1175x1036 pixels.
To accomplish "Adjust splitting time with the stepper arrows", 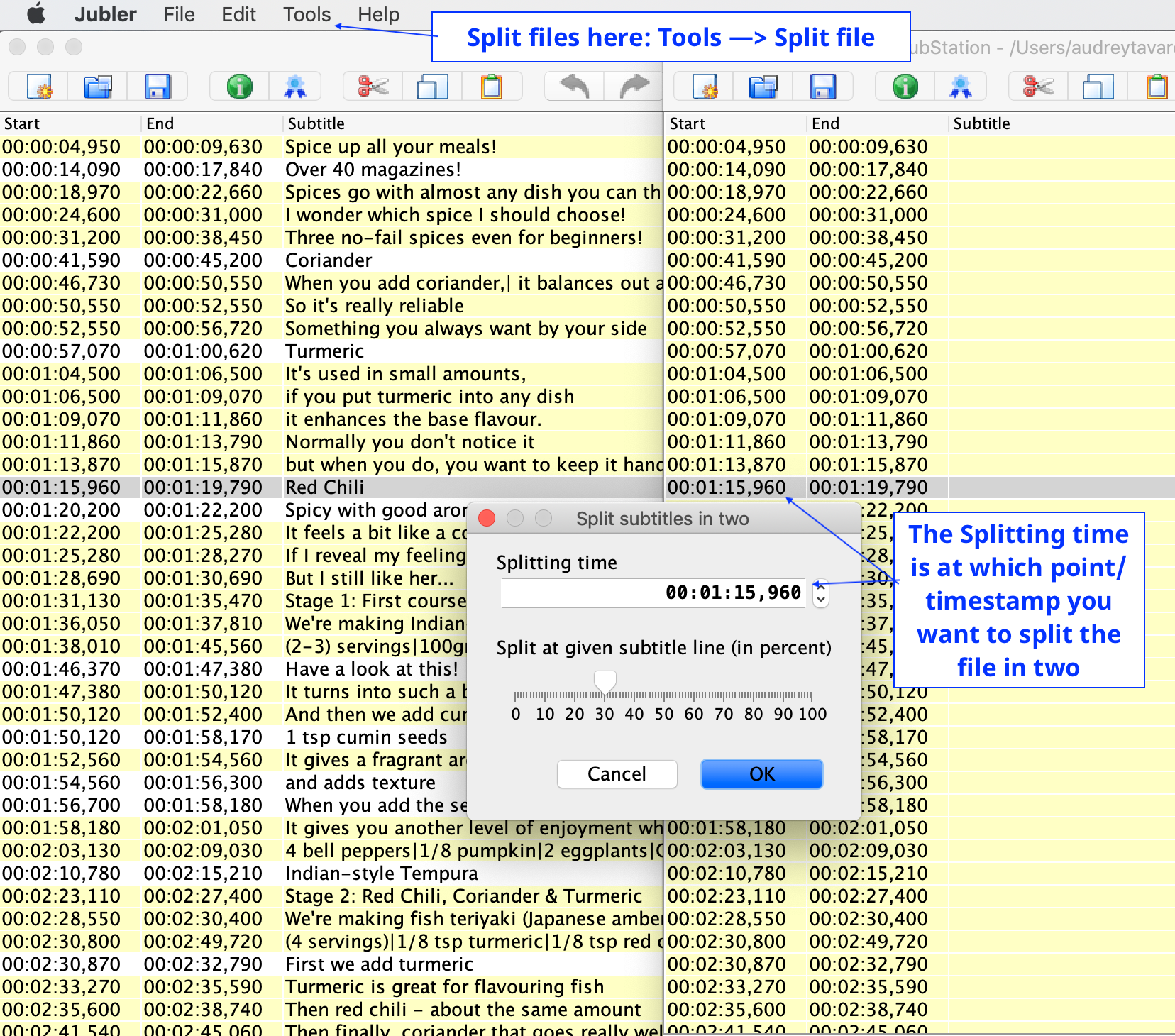I will (820, 593).
